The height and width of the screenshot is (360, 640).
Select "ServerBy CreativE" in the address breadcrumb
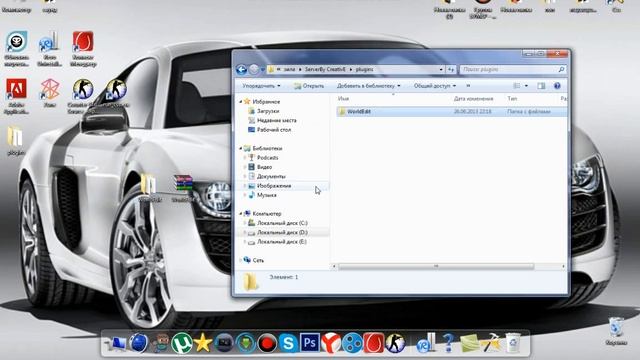point(325,69)
